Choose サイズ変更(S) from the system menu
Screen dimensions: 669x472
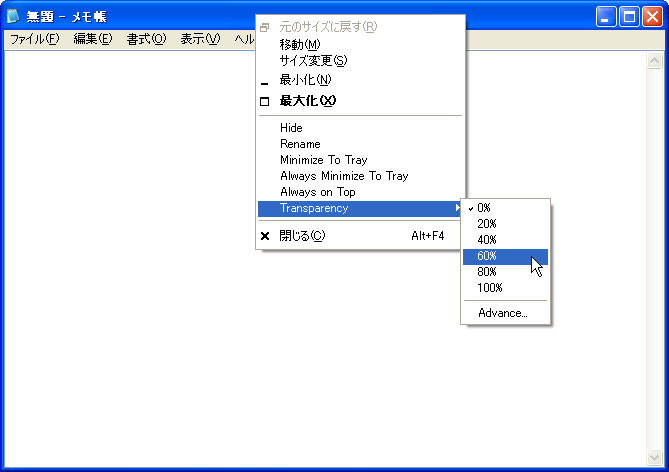click(360, 61)
